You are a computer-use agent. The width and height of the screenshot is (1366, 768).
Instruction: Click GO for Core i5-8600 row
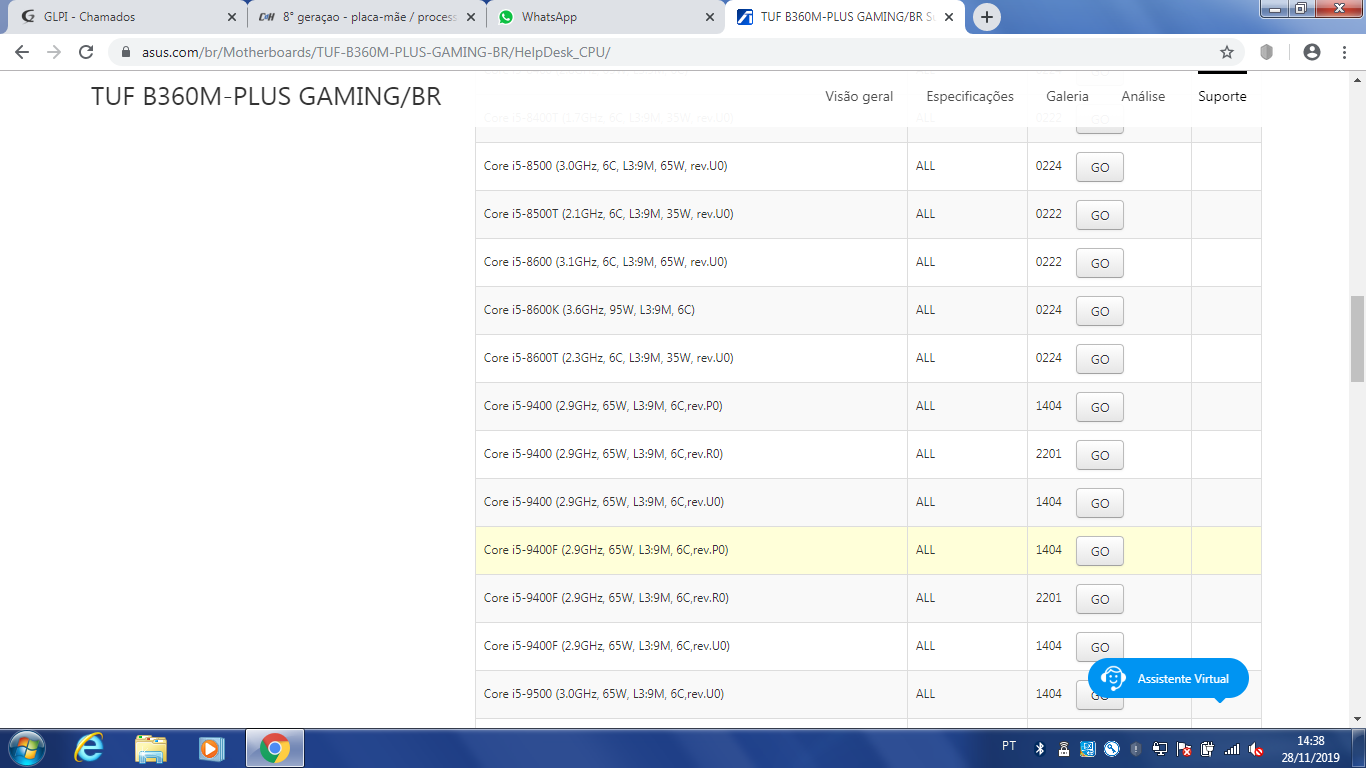1100,263
